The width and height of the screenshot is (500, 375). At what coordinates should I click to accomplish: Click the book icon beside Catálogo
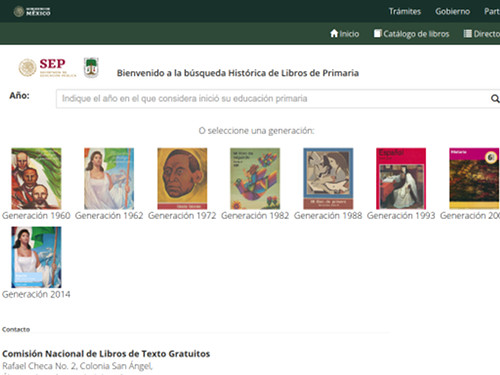point(377,33)
